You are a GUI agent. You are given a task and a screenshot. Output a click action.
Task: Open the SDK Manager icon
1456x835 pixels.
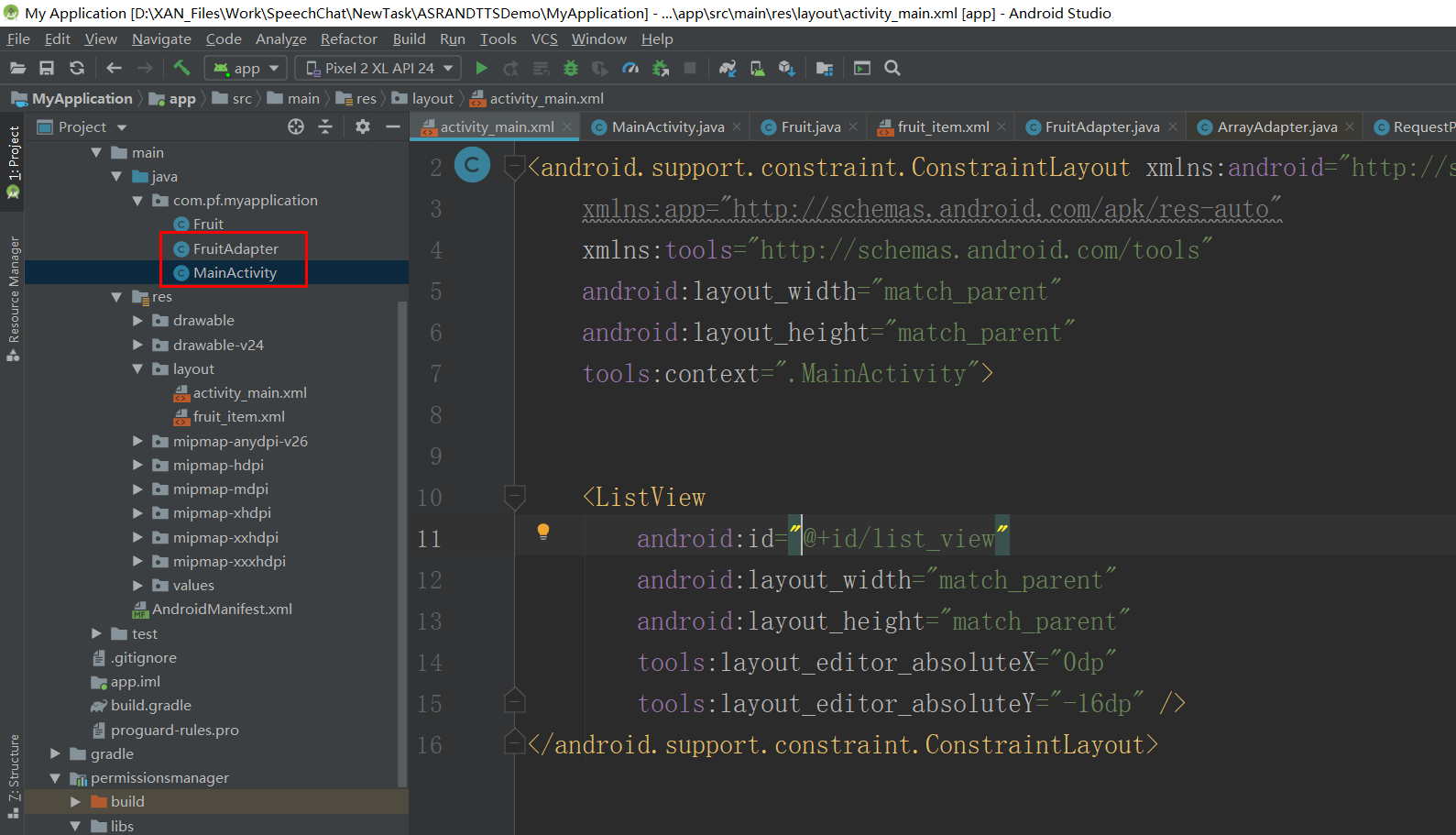787,68
